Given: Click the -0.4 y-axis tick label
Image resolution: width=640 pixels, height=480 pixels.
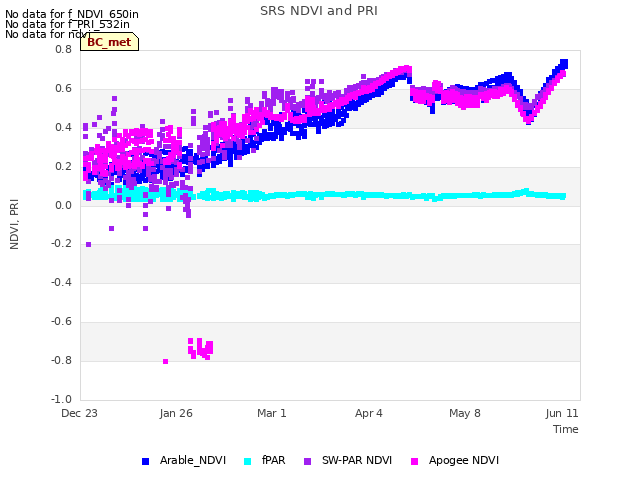Looking at the screenshot, I should tap(61, 282).
